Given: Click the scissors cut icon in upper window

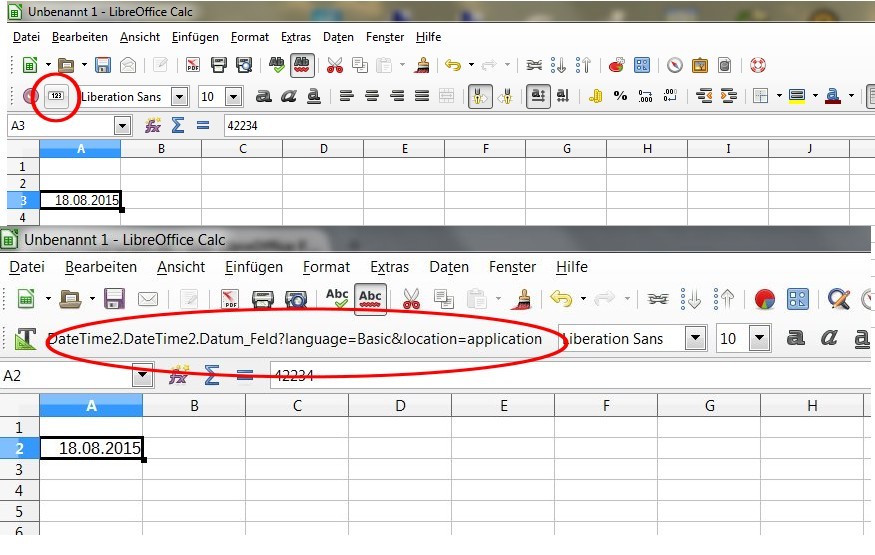Looking at the screenshot, I should click(335, 65).
